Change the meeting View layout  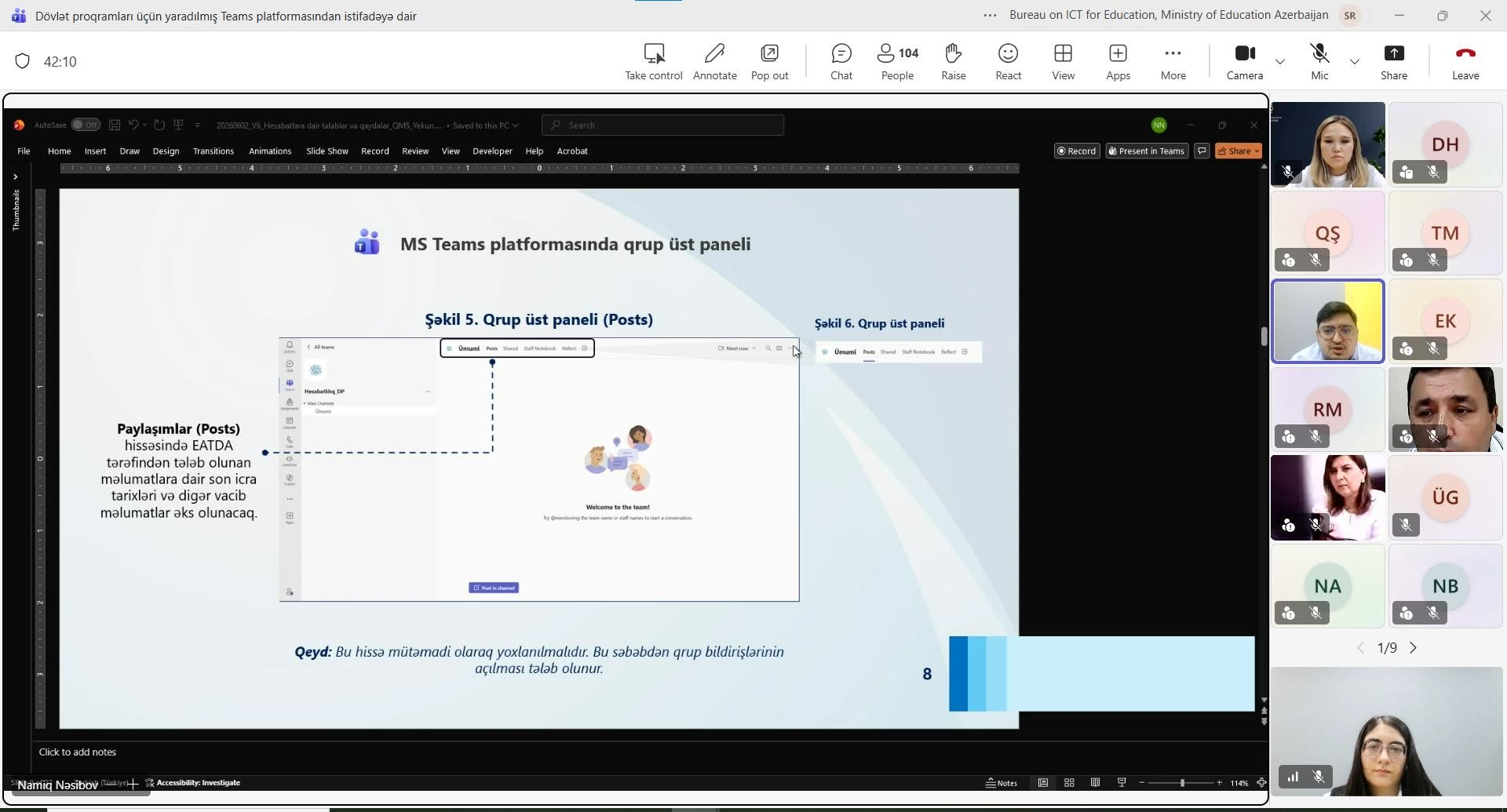point(1063,62)
